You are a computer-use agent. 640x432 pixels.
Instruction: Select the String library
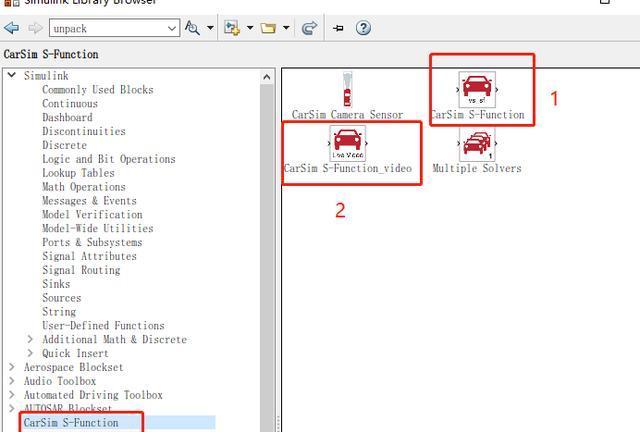click(x=59, y=312)
